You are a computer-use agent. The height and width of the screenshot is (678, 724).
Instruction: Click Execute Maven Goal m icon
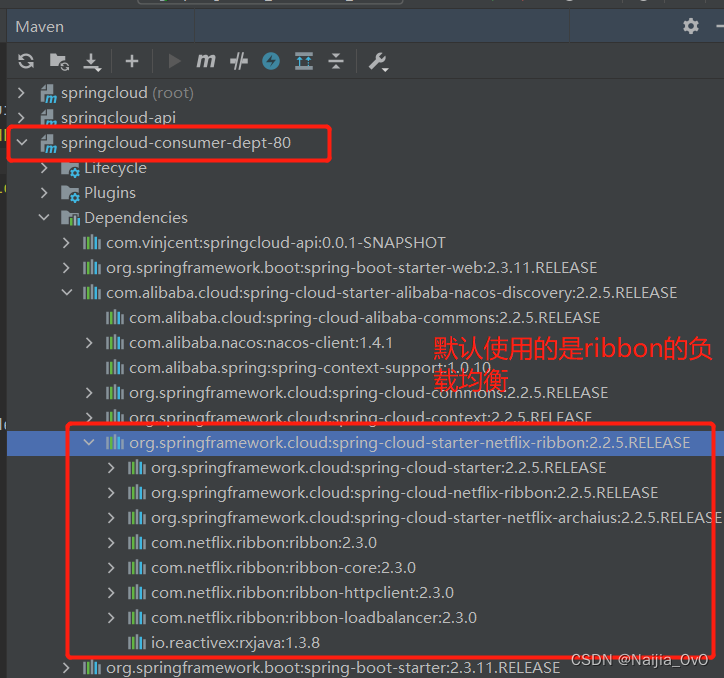pyautogui.click(x=206, y=61)
